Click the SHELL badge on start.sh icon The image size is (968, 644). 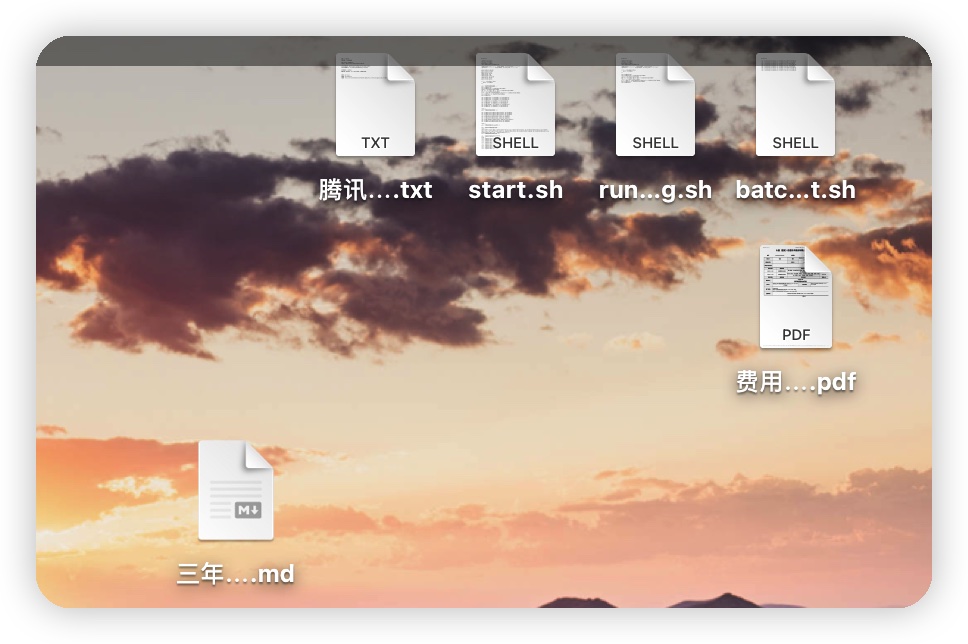click(515, 143)
